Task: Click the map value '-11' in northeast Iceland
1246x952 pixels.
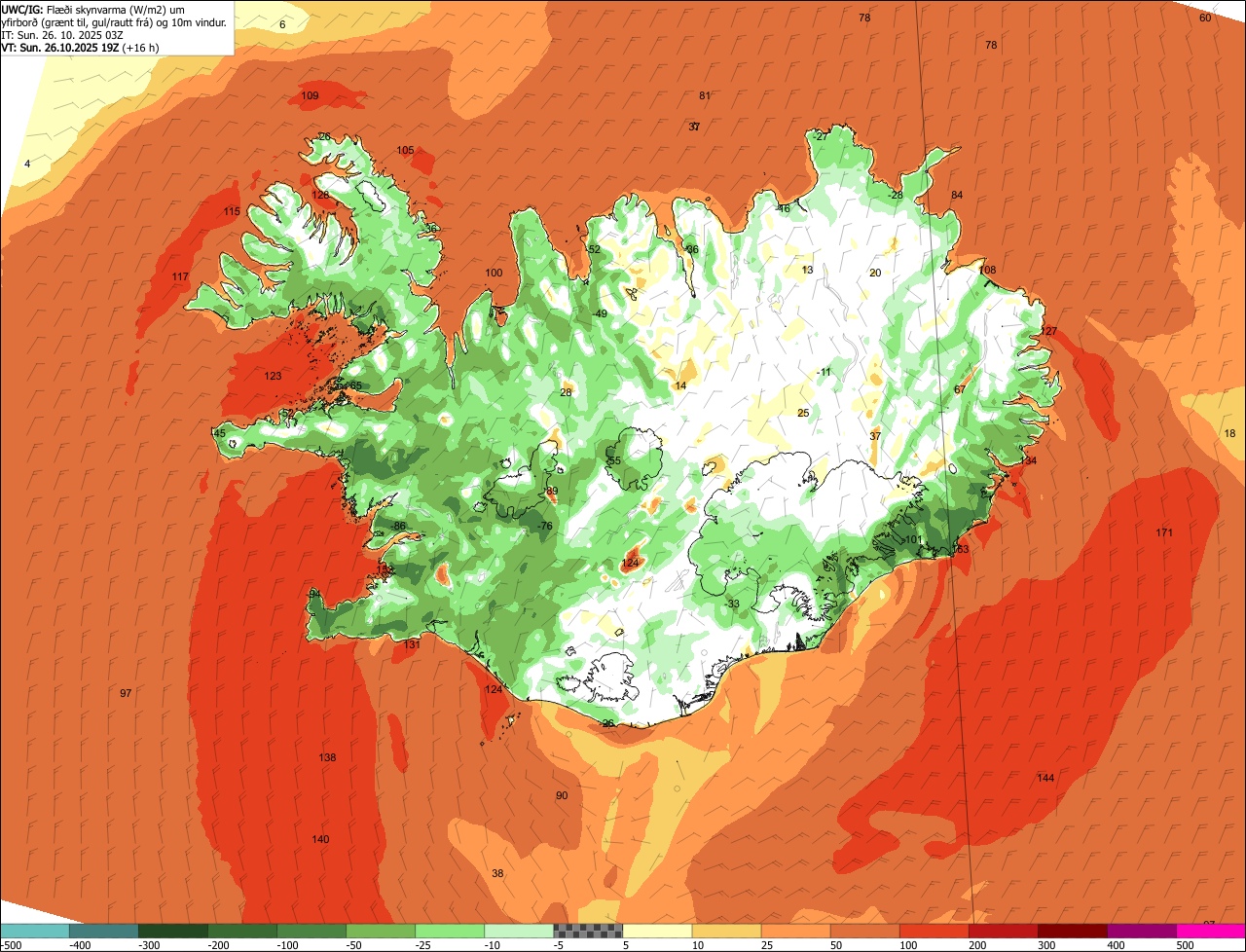Action: point(824,372)
